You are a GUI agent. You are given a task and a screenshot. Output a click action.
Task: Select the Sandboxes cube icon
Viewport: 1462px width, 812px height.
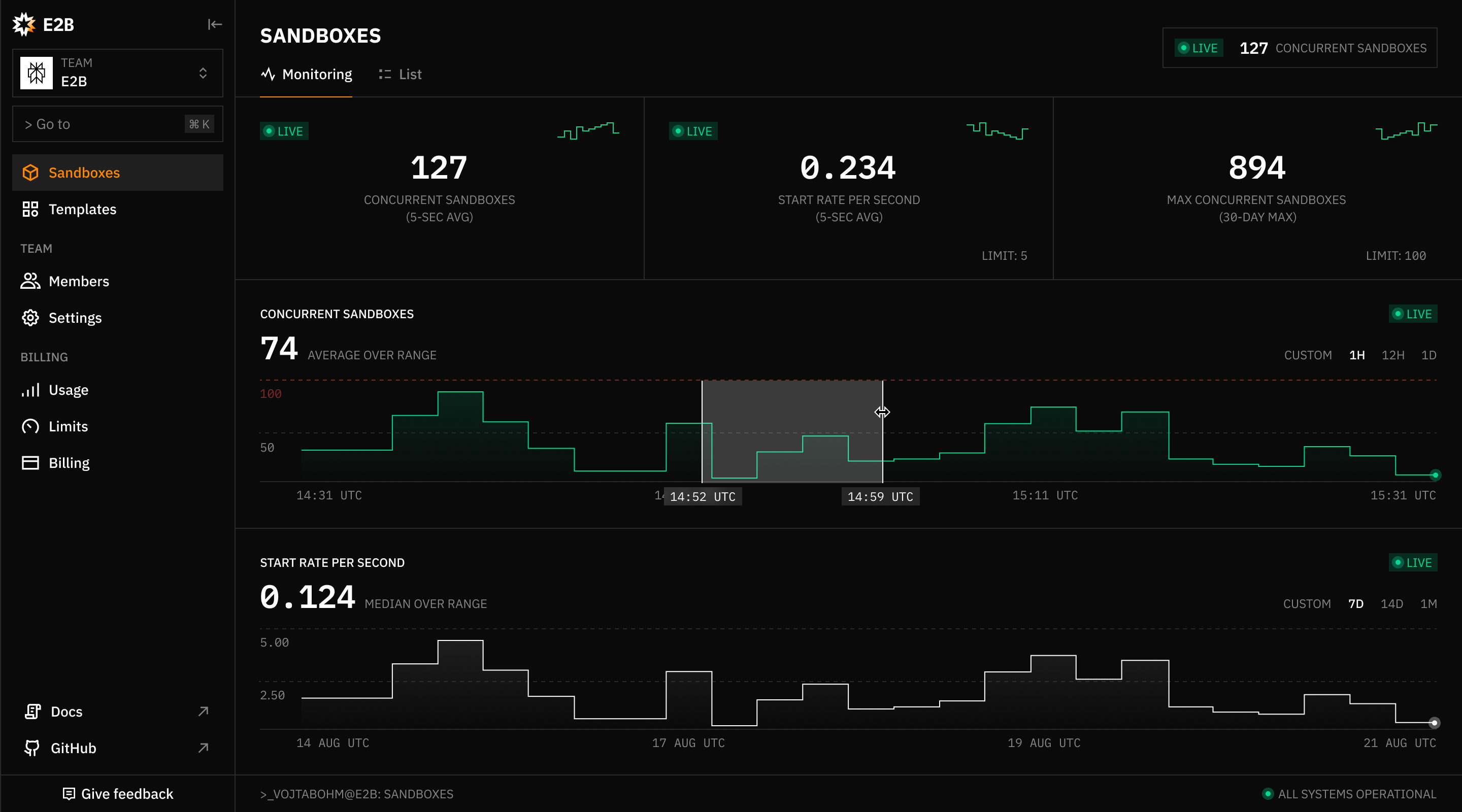pos(30,173)
